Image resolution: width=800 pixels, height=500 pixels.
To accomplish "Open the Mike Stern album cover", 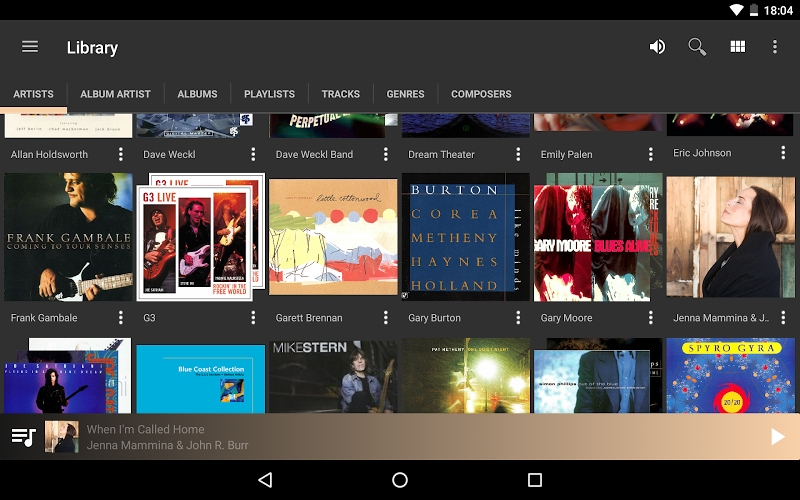I will tap(333, 376).
